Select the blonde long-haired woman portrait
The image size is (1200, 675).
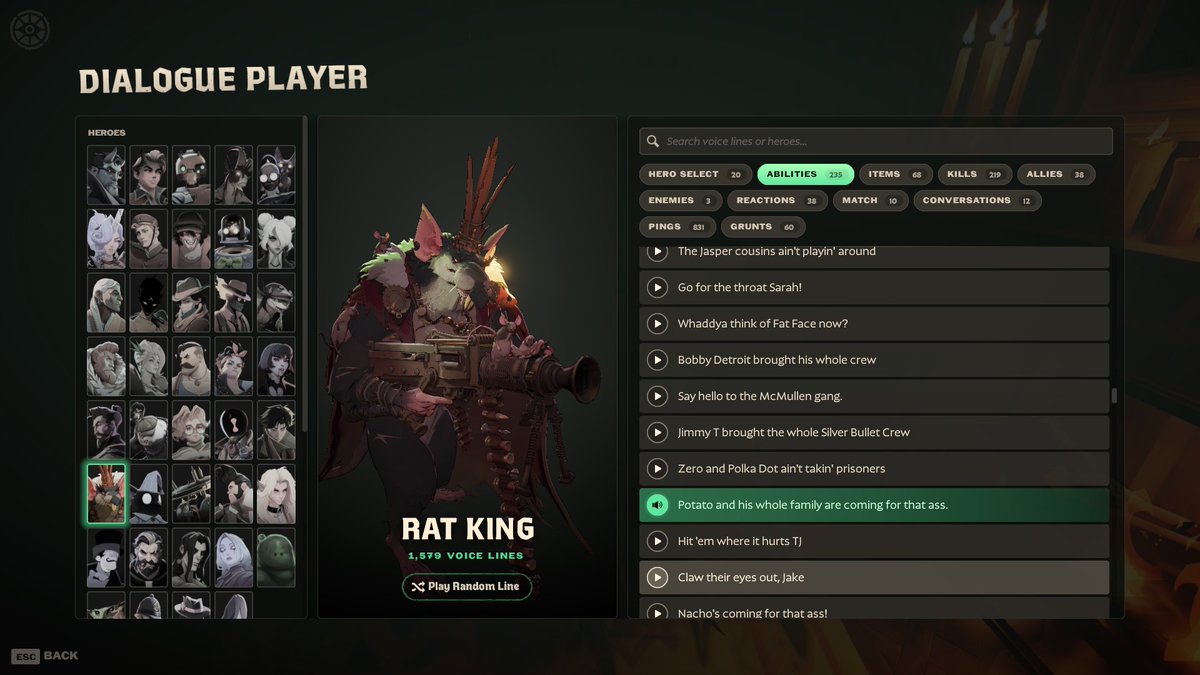click(276, 494)
